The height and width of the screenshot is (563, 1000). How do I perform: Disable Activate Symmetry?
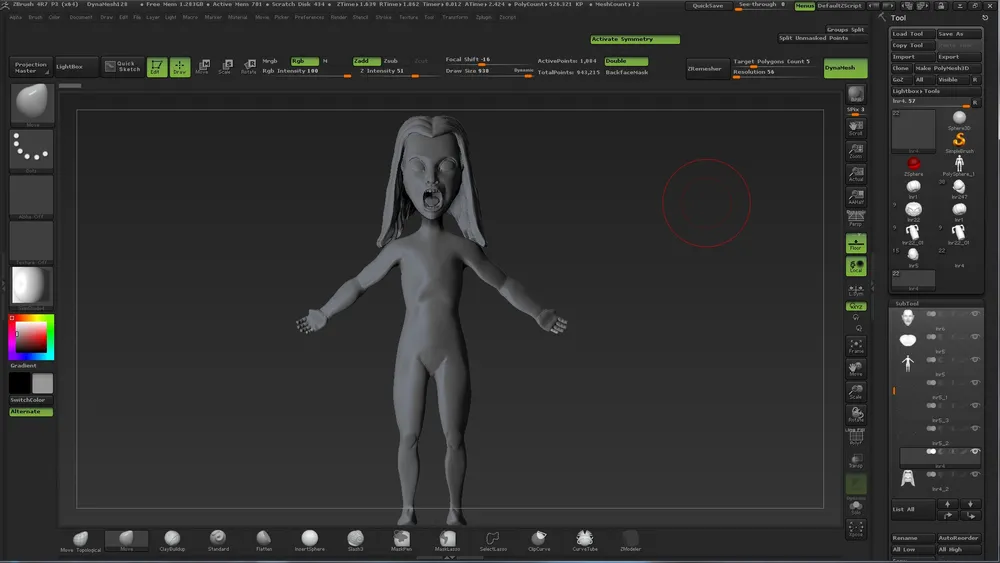(635, 39)
